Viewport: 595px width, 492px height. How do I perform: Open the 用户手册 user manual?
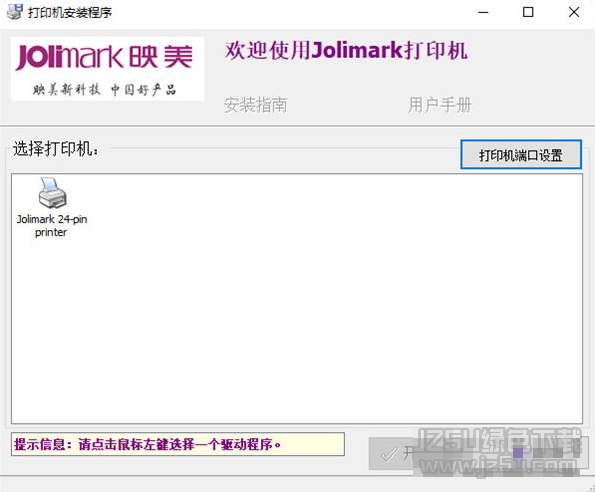point(439,105)
